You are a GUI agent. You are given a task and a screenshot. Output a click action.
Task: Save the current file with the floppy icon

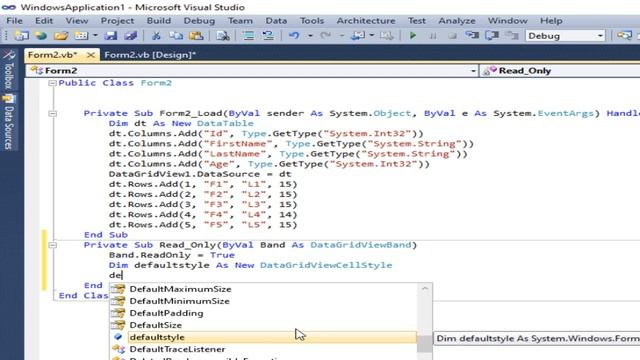tap(111, 36)
